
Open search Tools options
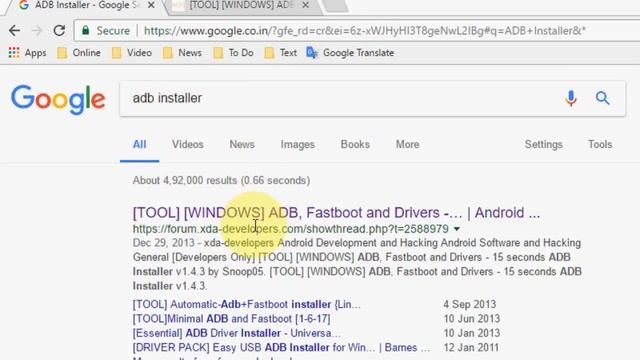(600, 144)
